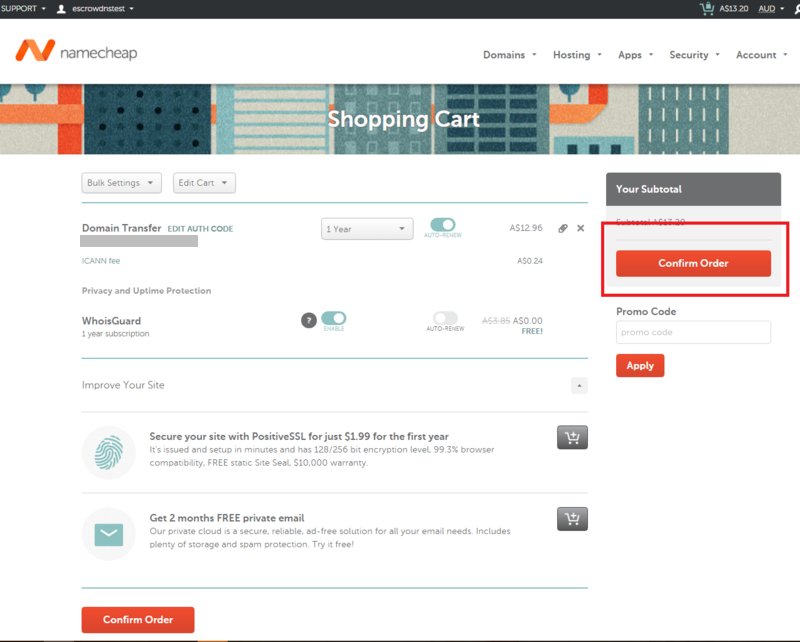800x642 pixels.
Task: Remove Domain Transfer with the X icon
Action: (581, 229)
